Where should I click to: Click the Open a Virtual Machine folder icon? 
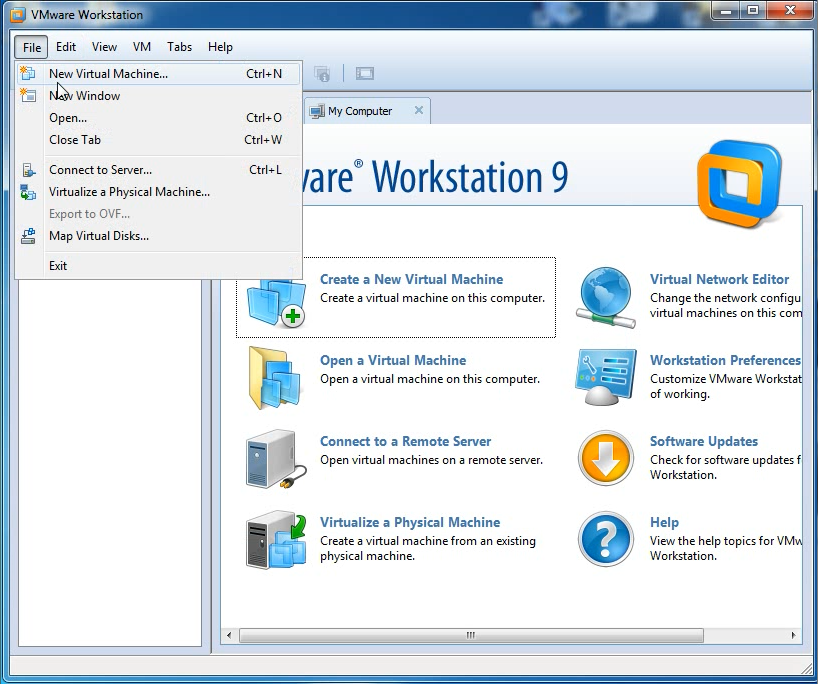tap(274, 378)
